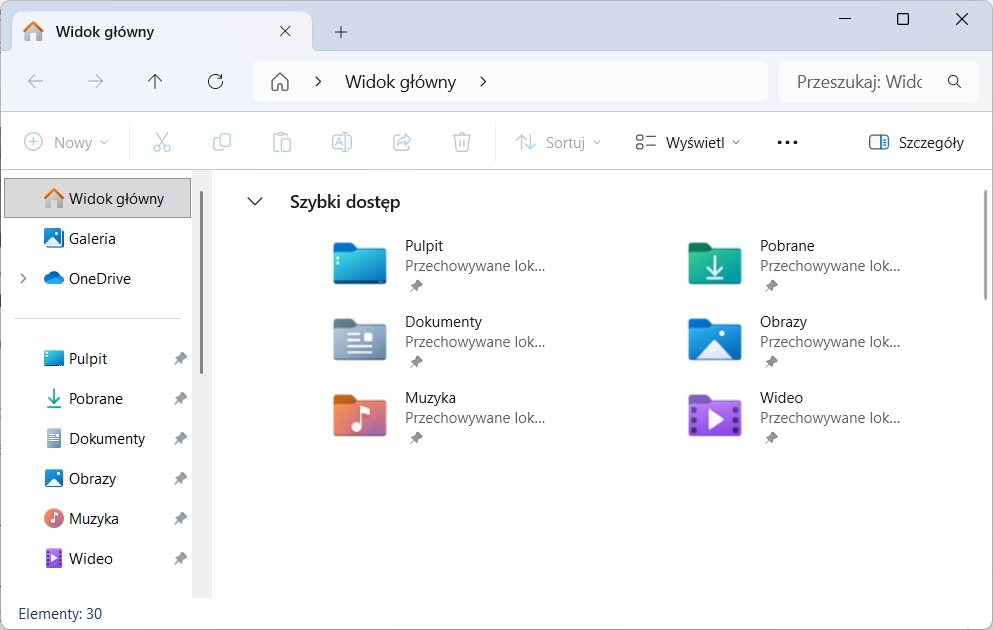Go up one directory level
Image resolution: width=993 pixels, height=630 pixels.
coord(155,82)
